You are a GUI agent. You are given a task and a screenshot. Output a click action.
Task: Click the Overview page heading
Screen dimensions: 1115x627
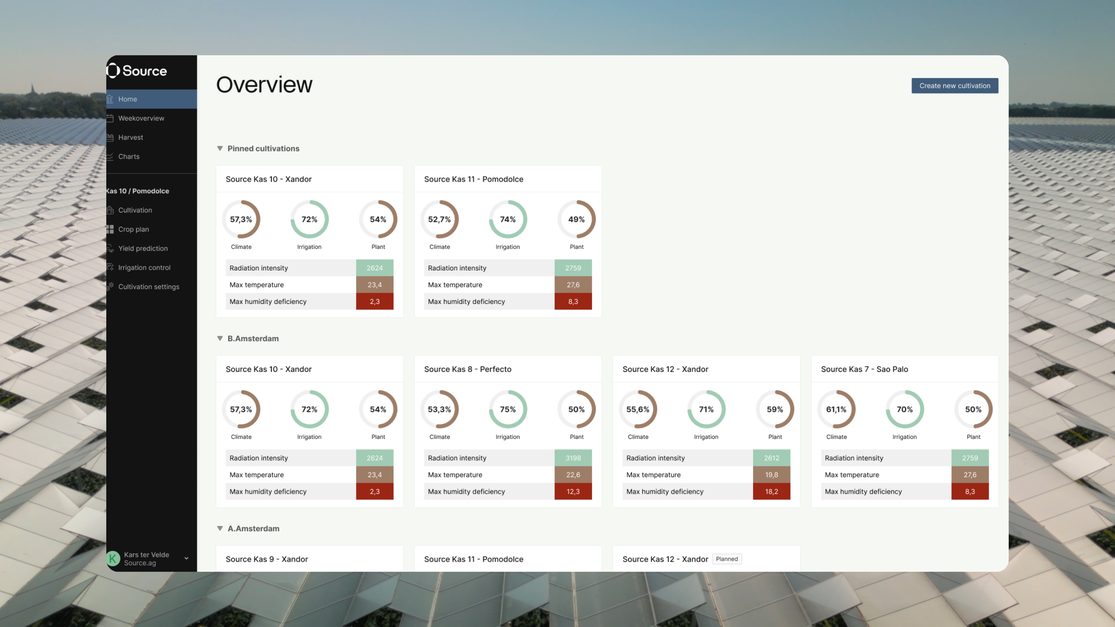click(x=265, y=85)
